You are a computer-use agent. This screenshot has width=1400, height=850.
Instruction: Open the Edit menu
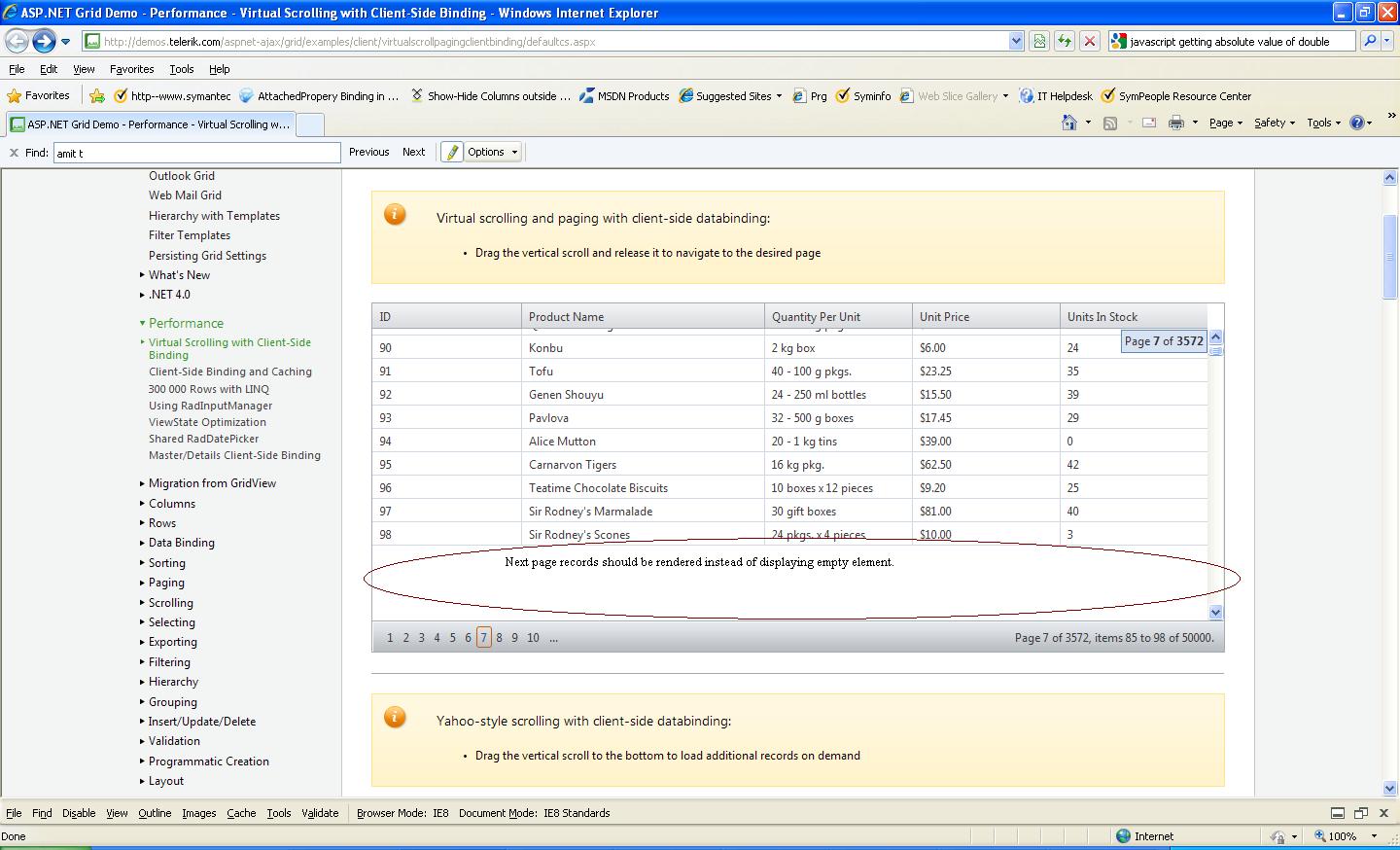[49, 69]
